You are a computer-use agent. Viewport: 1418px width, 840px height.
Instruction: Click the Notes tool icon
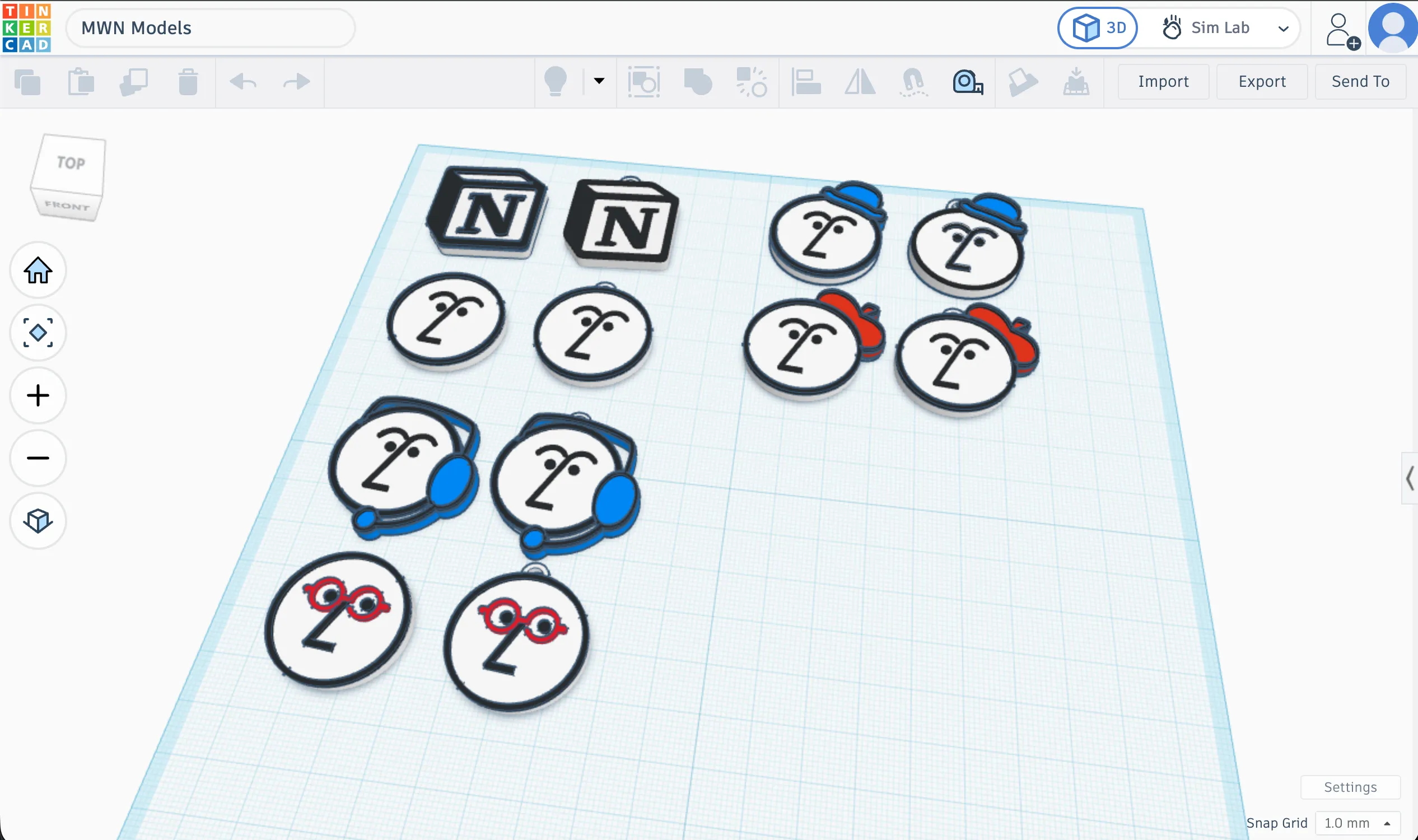[x=1022, y=82]
